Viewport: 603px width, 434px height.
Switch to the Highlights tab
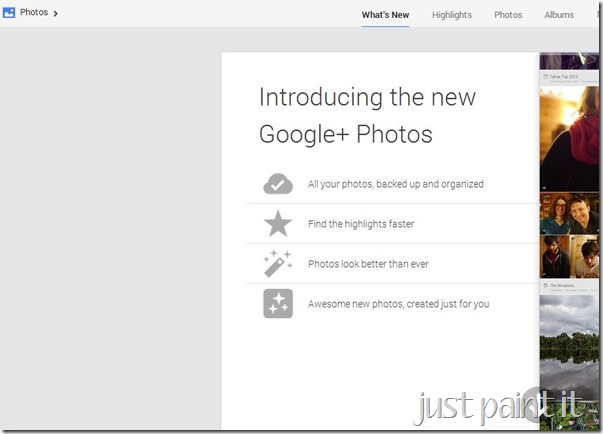click(452, 15)
